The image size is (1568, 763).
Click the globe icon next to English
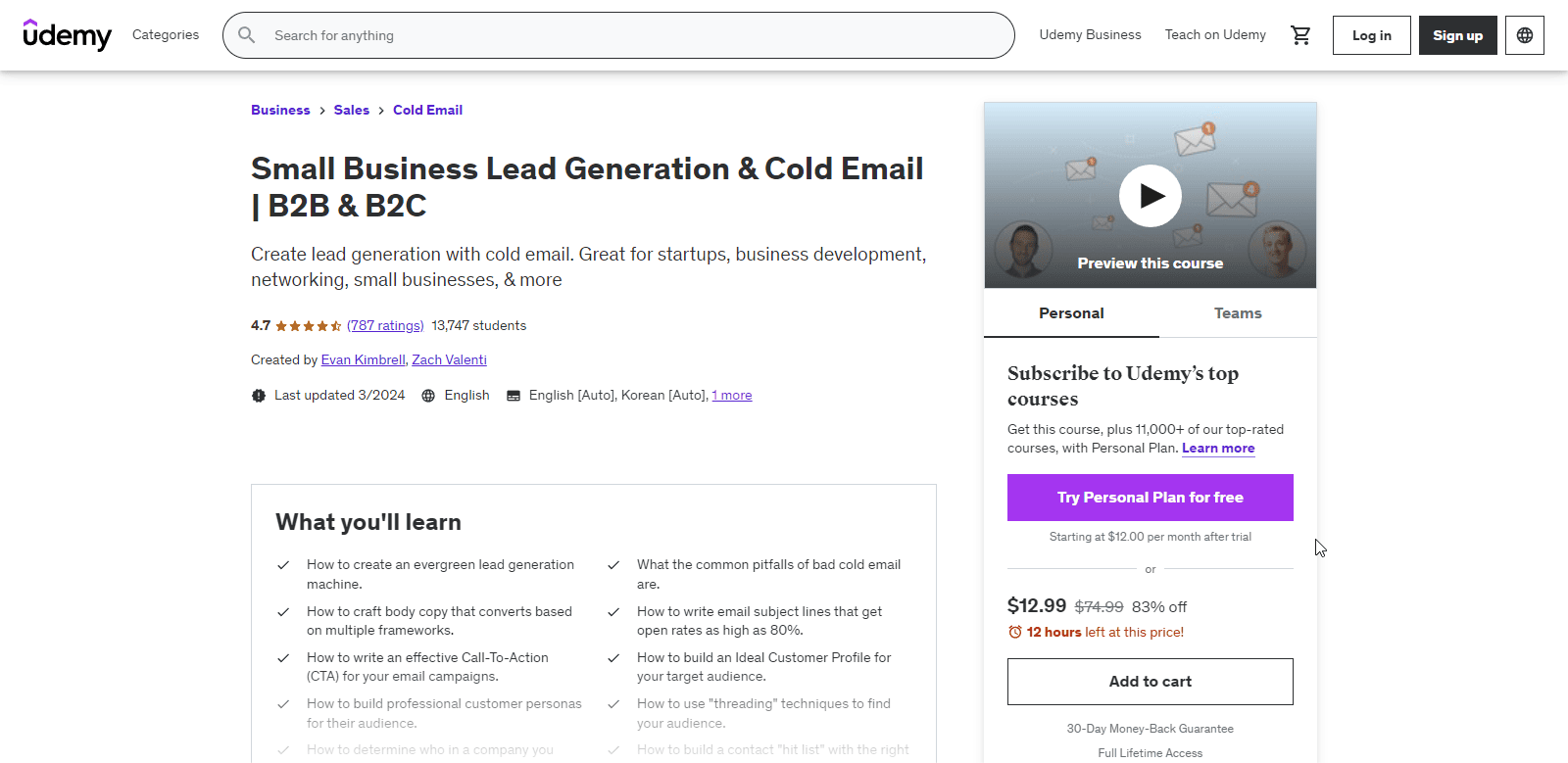click(427, 395)
